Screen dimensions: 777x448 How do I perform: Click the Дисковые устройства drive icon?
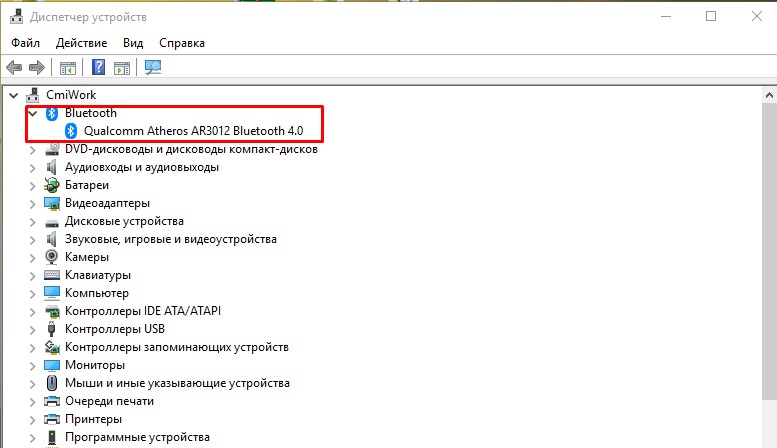click(52, 222)
